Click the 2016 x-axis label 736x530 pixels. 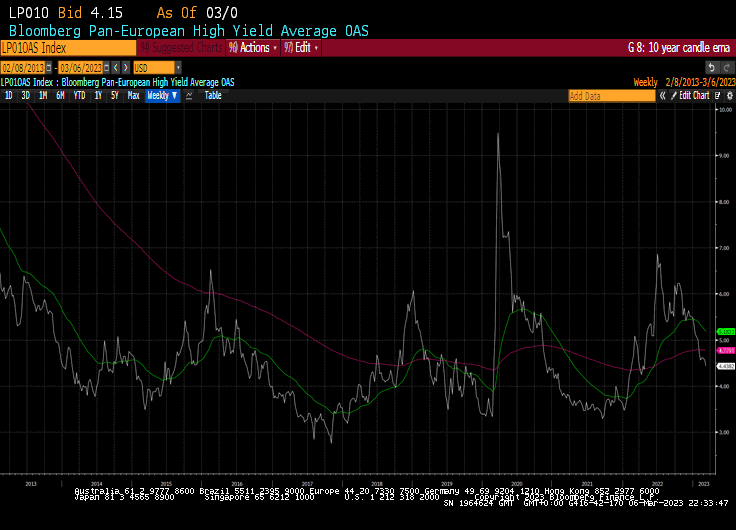[237, 484]
